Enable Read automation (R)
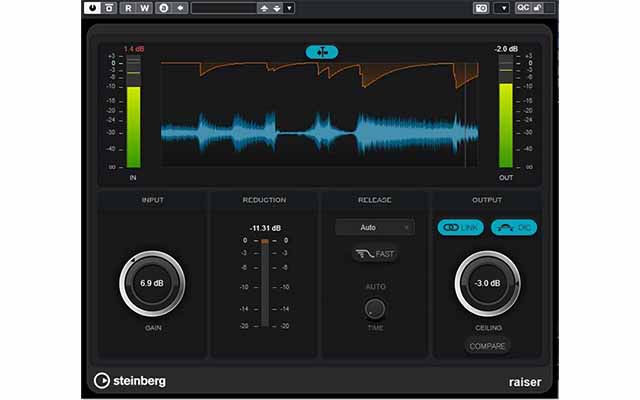Screen dimensions: 640x400 point(128,8)
